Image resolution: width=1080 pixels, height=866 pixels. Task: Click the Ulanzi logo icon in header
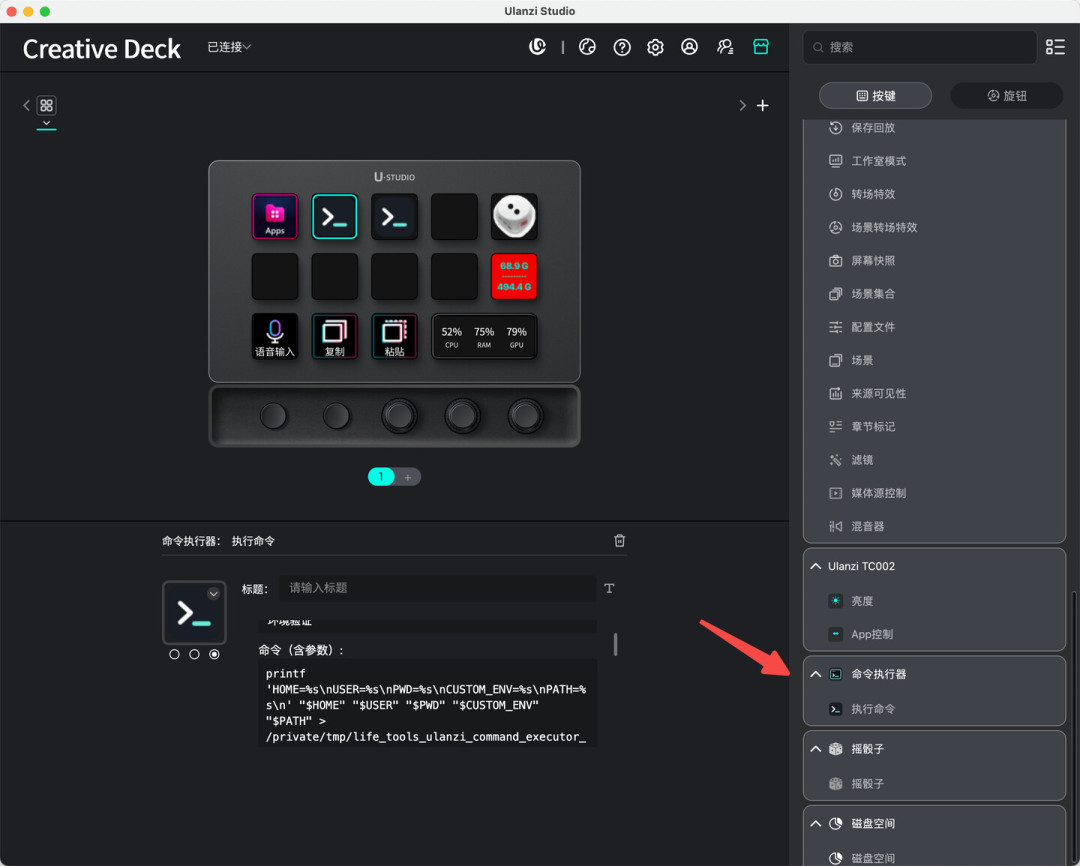pyautogui.click(x=537, y=47)
